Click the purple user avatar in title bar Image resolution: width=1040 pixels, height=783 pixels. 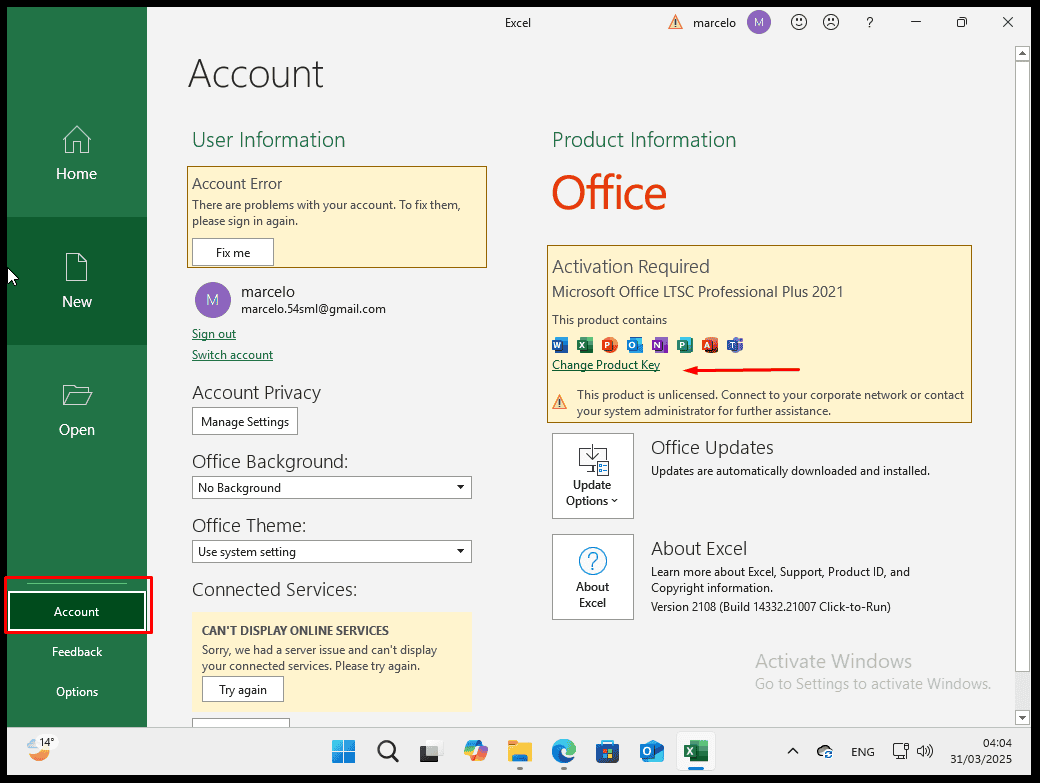click(759, 22)
